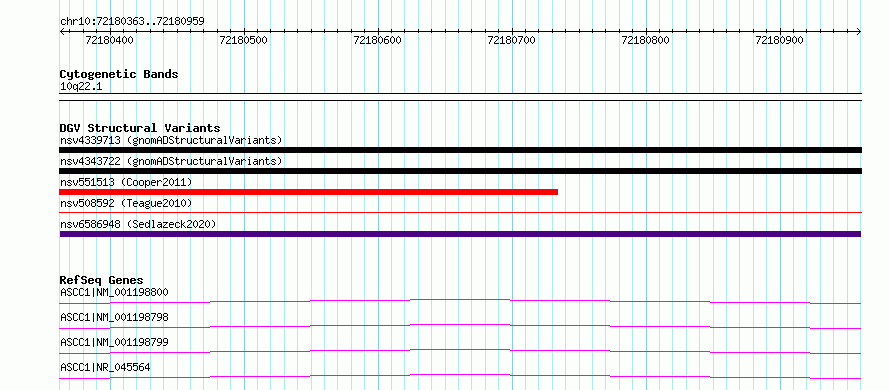Open variant label nsv4343722 (gnomADStructuralVariants)
Image resolution: width=890 pixels, height=390 pixels.
tap(171, 161)
